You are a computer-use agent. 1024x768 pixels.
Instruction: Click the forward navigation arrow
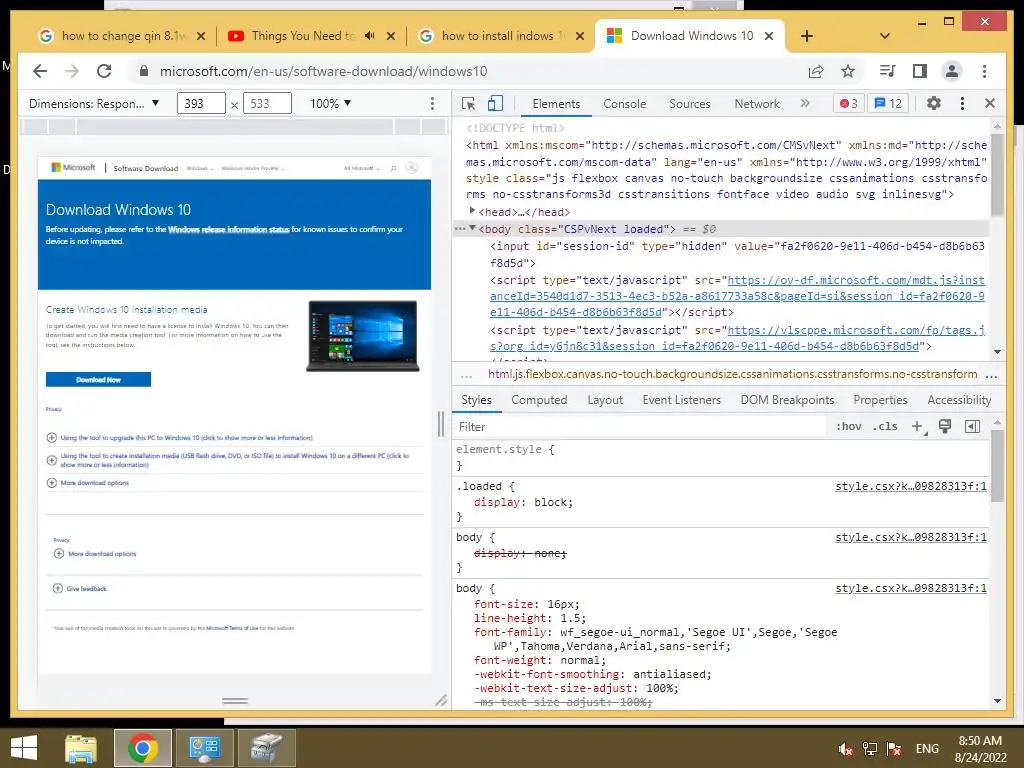72,71
